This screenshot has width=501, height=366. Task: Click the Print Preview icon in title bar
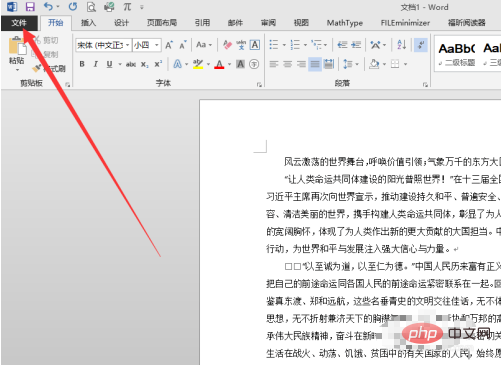pyautogui.click(x=91, y=7)
